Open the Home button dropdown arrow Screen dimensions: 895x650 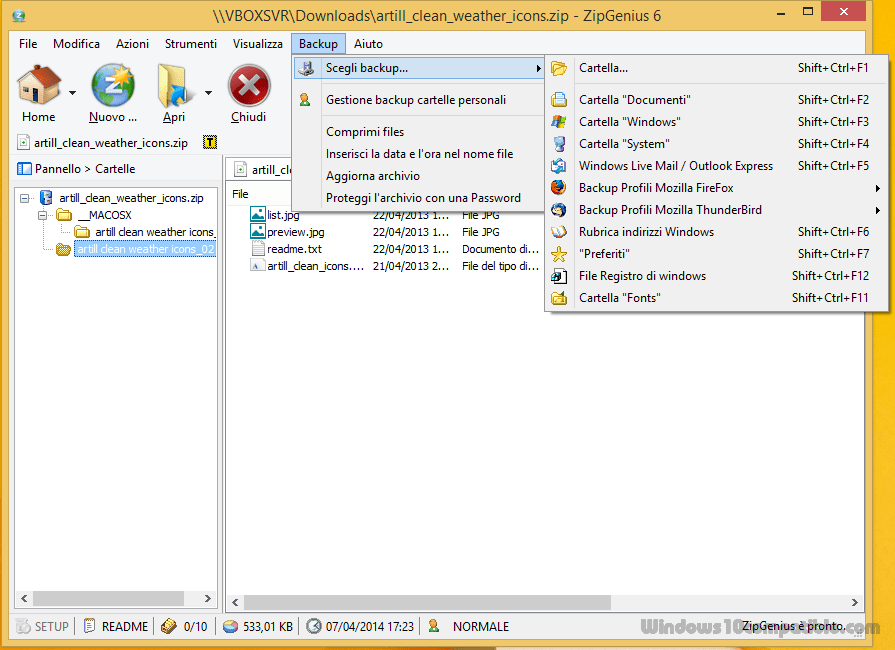(x=73, y=93)
